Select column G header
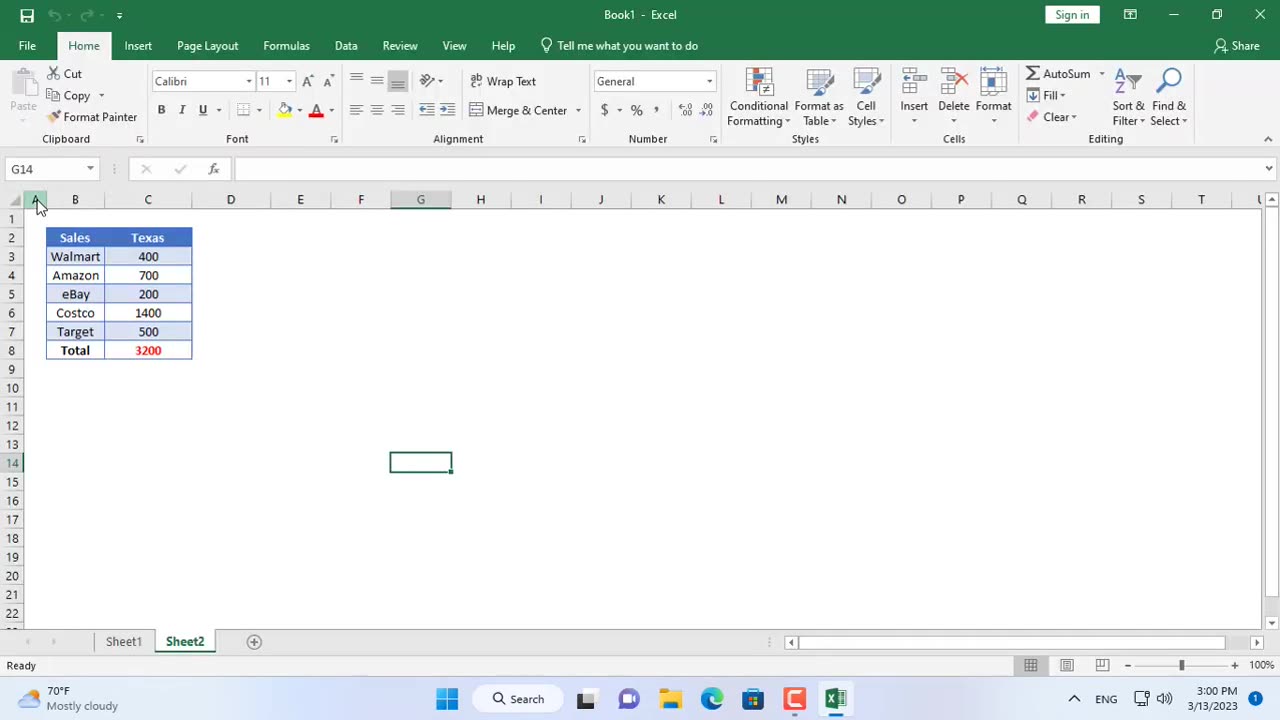The height and width of the screenshot is (720, 1280). pos(421,200)
